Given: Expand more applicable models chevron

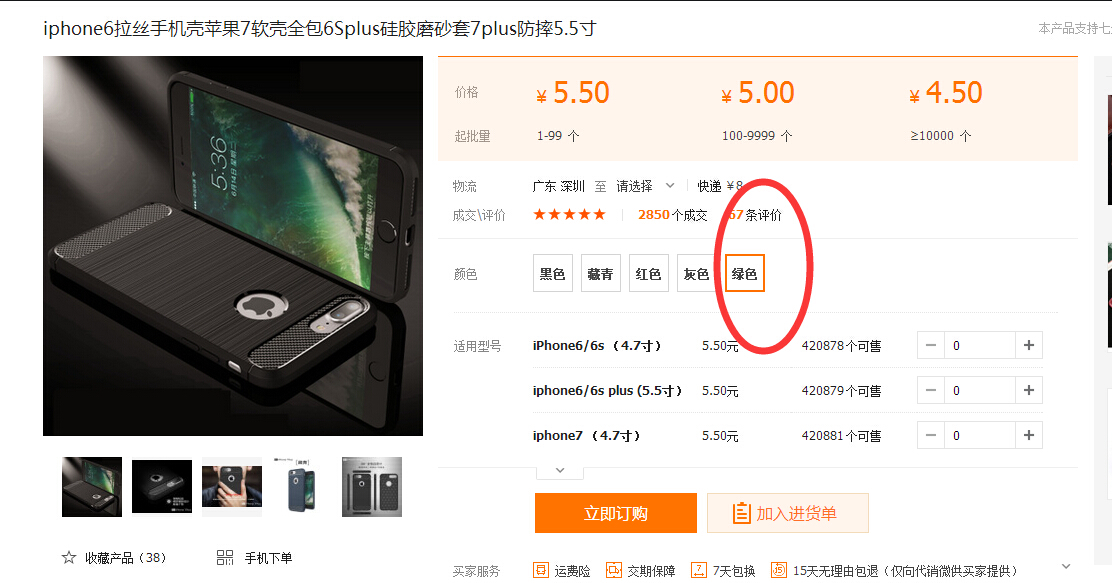Looking at the screenshot, I should point(560,471).
